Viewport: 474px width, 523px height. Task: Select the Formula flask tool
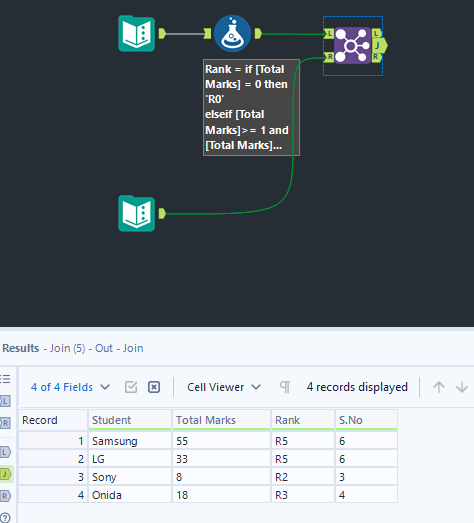coord(232,33)
